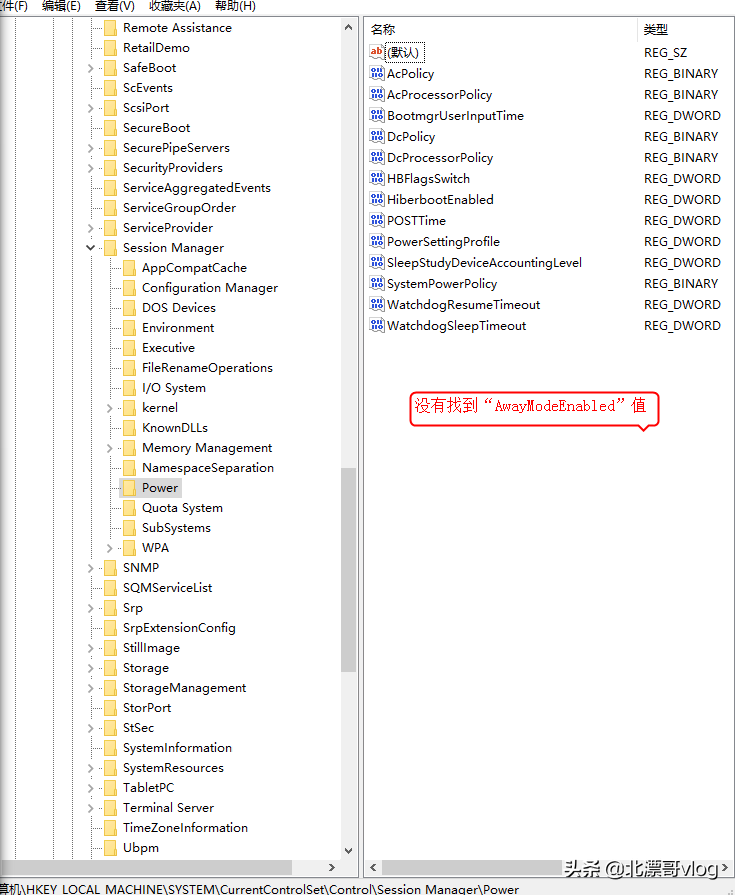Expand the kernel key
The image size is (735, 895).
pos(110,408)
